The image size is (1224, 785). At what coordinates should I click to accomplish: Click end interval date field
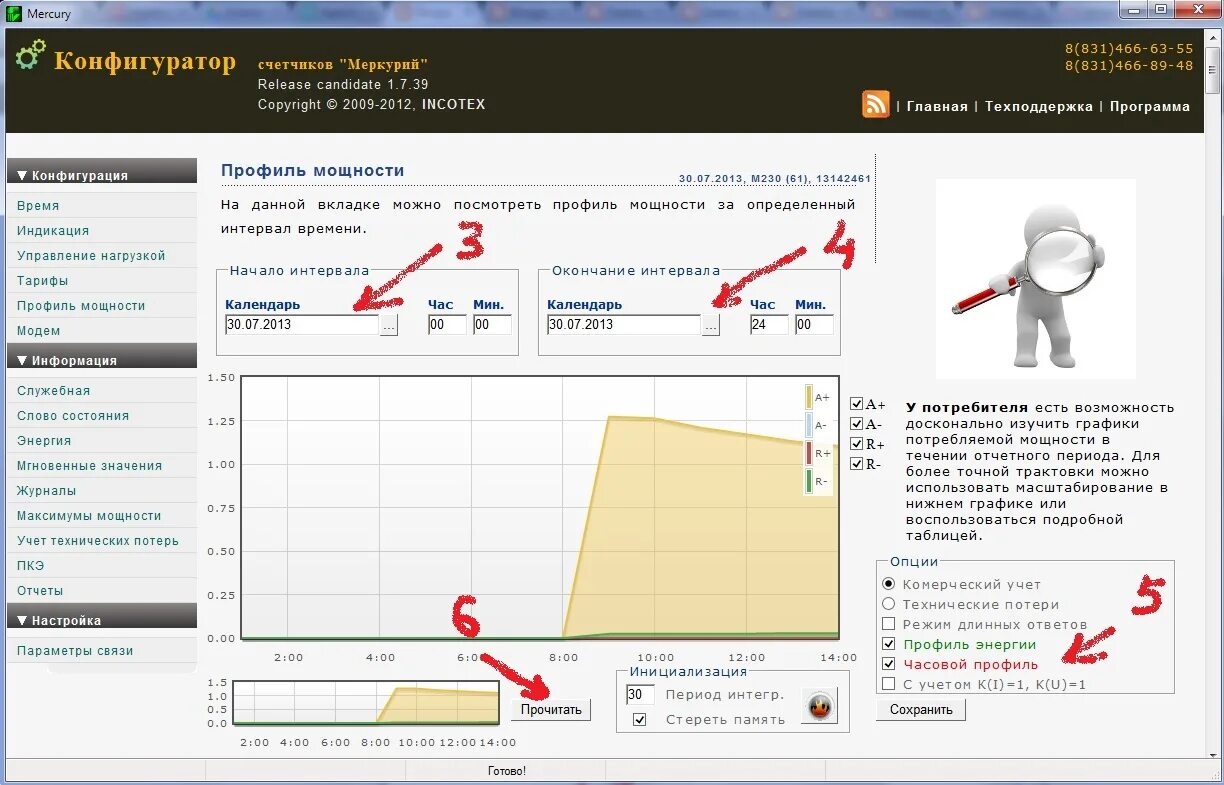click(624, 325)
